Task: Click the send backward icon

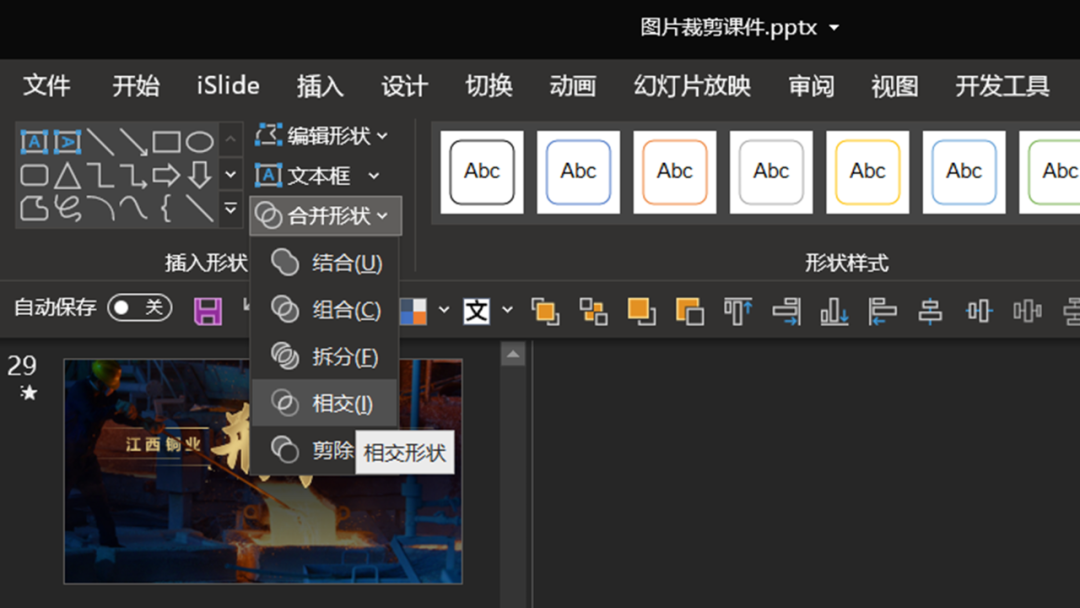Action: pyautogui.click(x=641, y=311)
